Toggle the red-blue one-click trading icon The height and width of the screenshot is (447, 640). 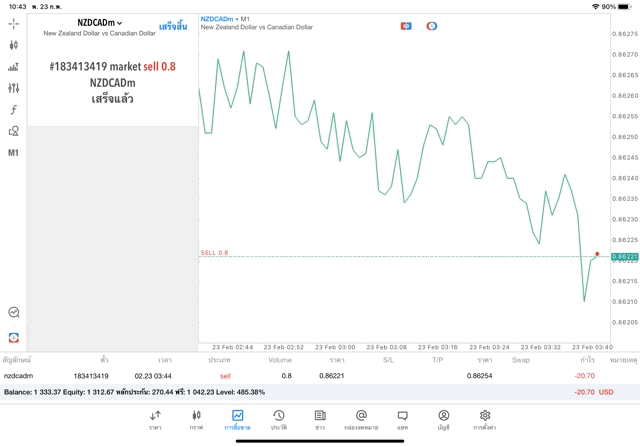(x=432, y=26)
